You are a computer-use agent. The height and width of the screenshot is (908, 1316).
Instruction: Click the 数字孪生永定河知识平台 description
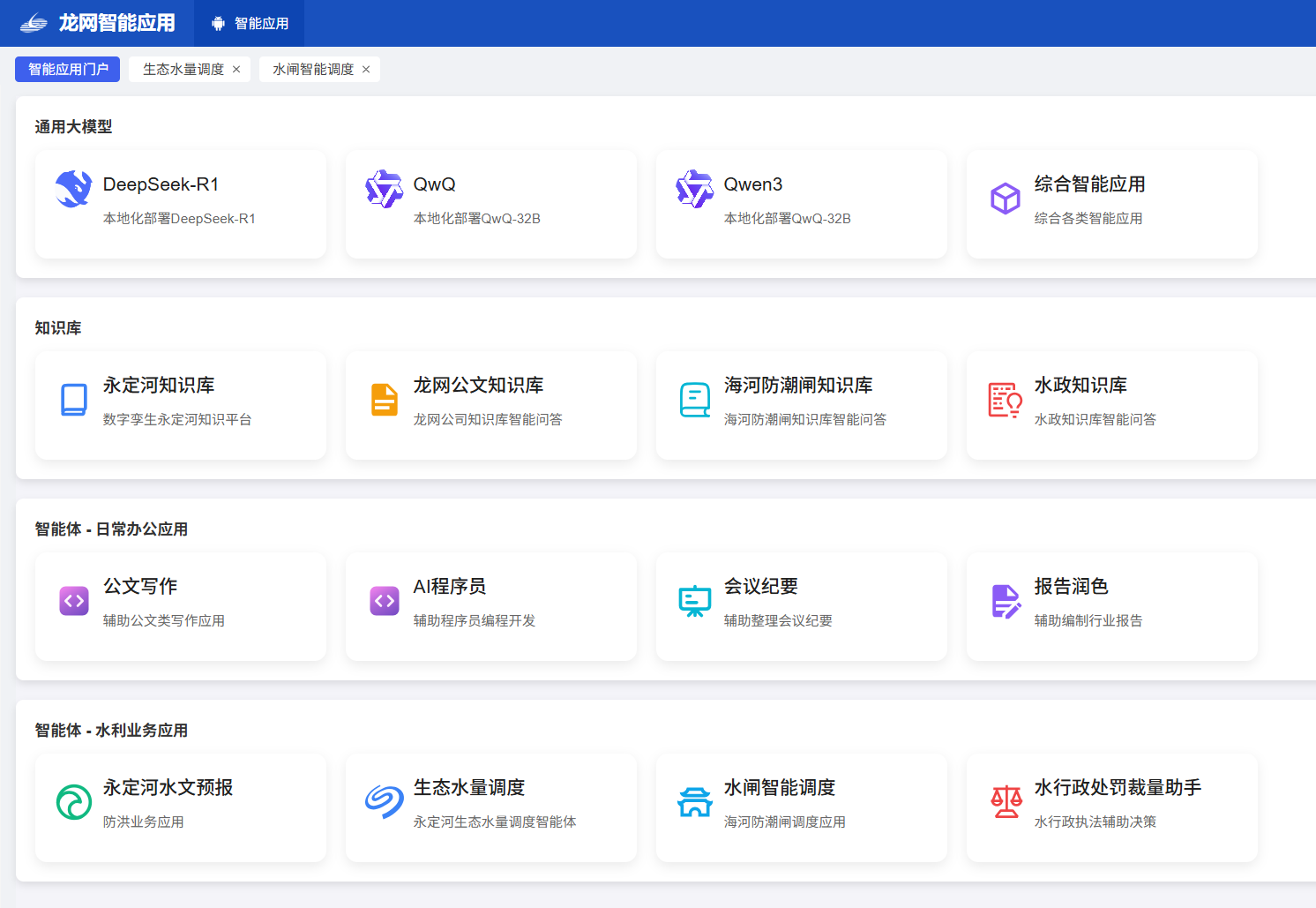[x=177, y=420]
